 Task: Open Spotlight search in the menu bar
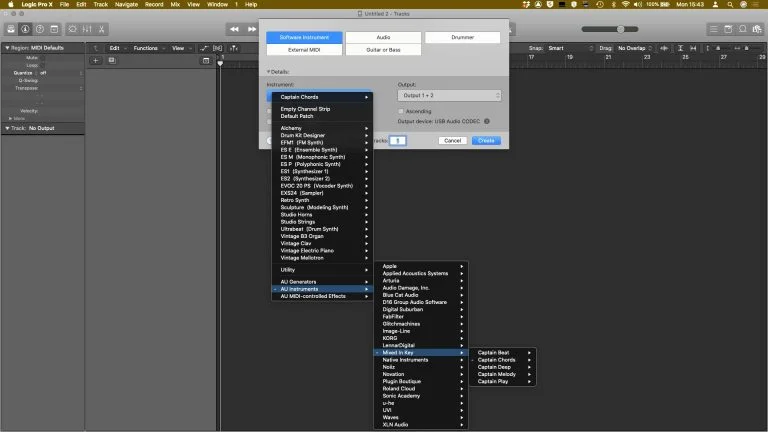pyautogui.click(x=730, y=4)
